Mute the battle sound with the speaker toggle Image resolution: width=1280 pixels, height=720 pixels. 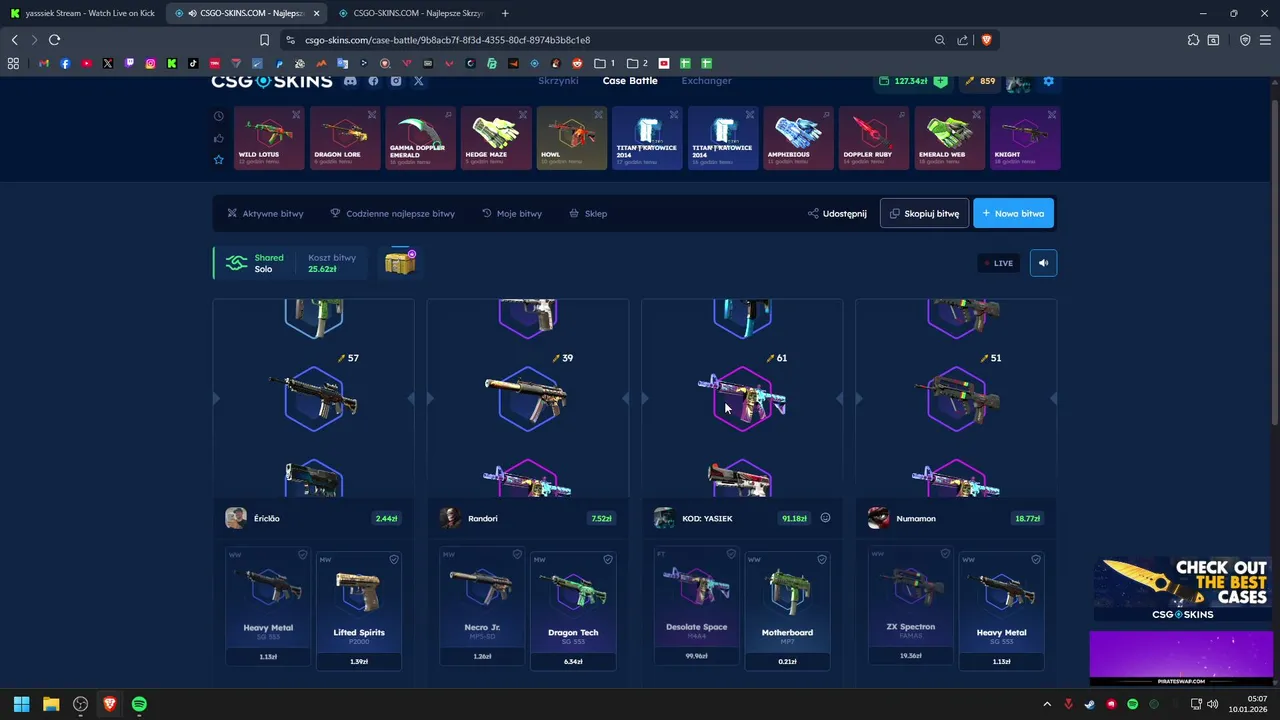point(1043,263)
